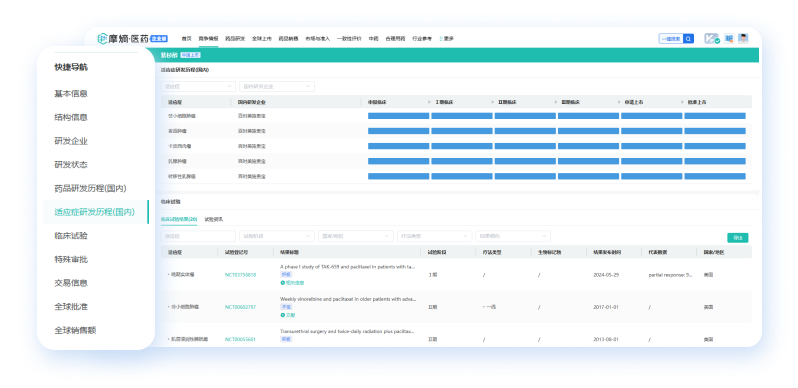798x388 pixels.
Task: Click the 摩熵医药 logo icon
Action: click(102, 39)
